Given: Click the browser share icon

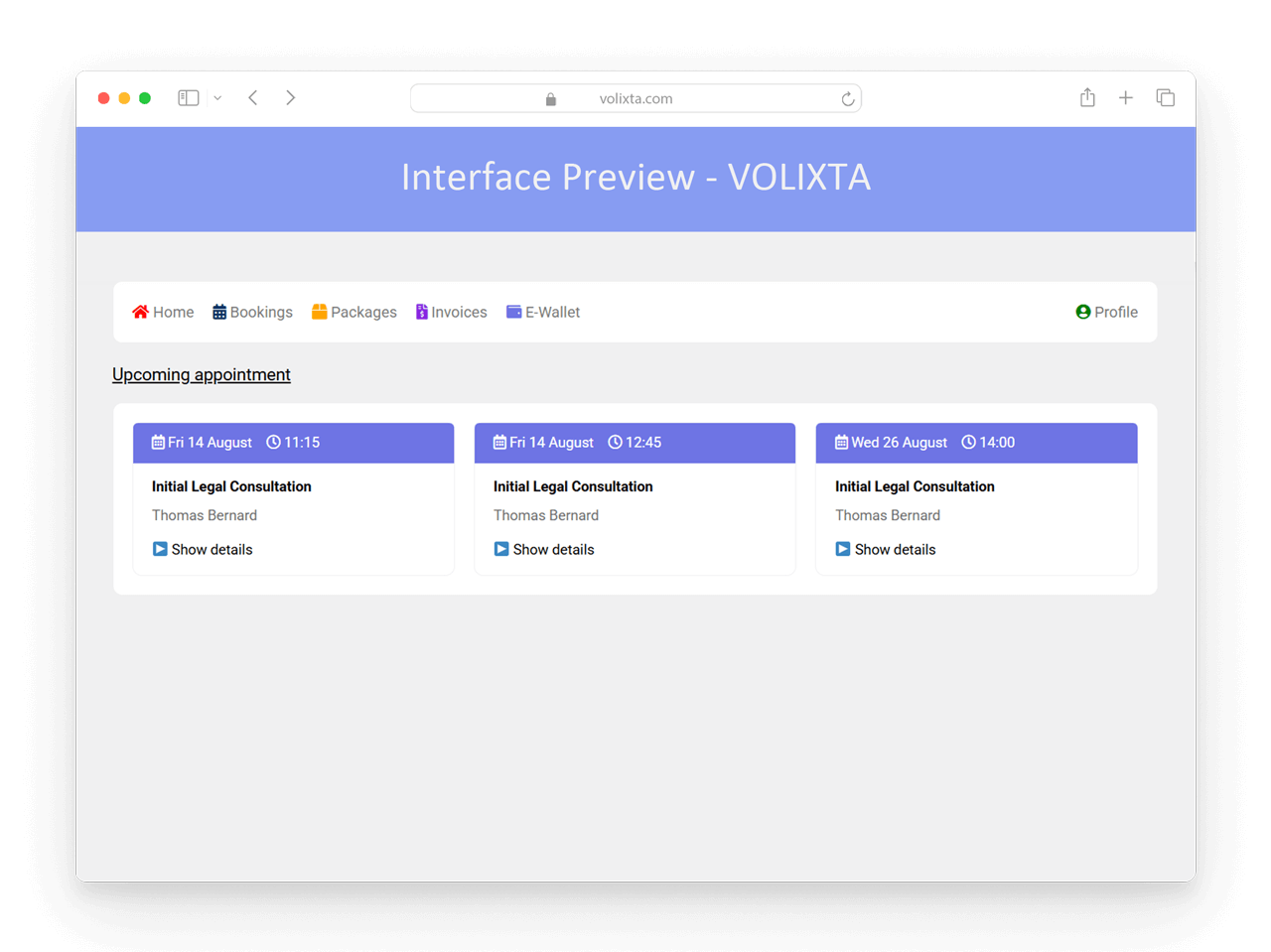Looking at the screenshot, I should 1087,97.
